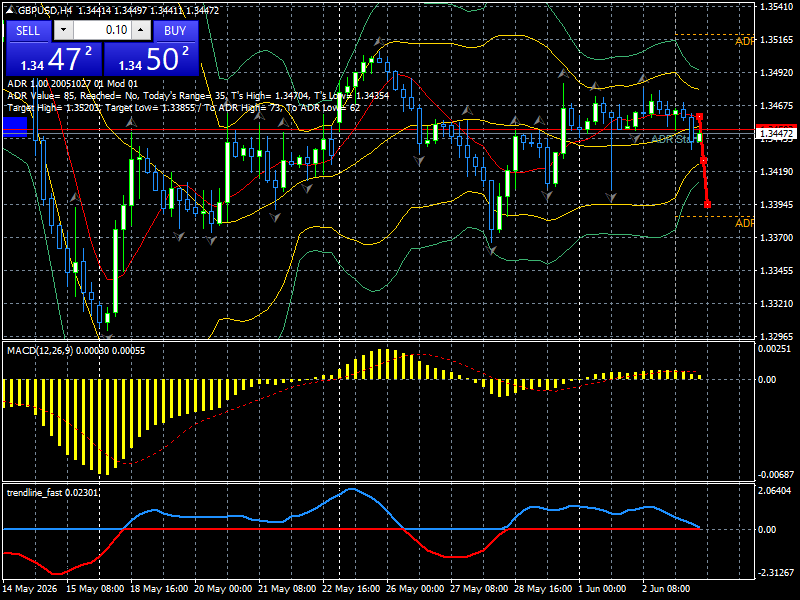Click the 1.33455 price scale label
The width and height of the screenshot is (800, 600).
point(776,270)
